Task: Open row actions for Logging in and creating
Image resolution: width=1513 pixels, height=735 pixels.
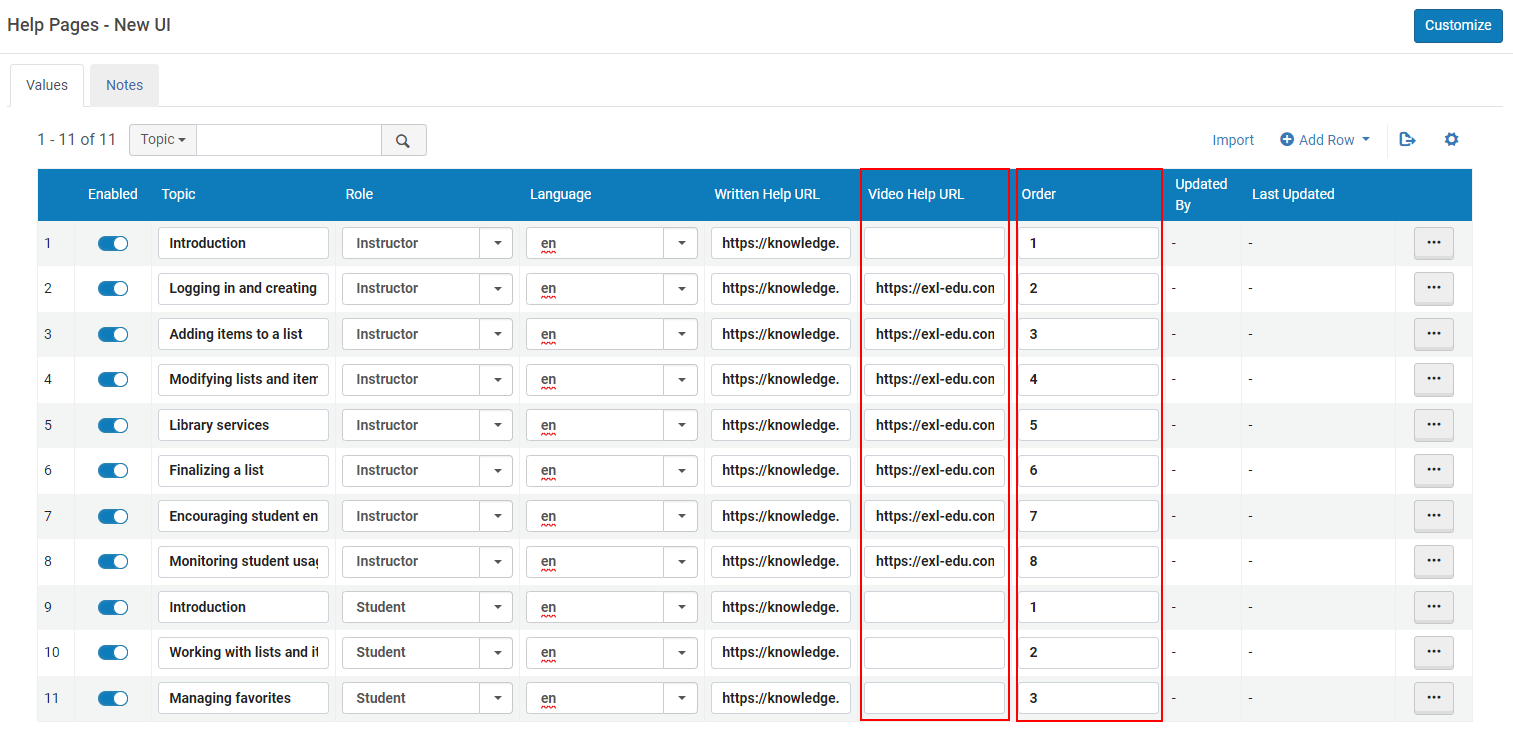Action: coord(1433,289)
